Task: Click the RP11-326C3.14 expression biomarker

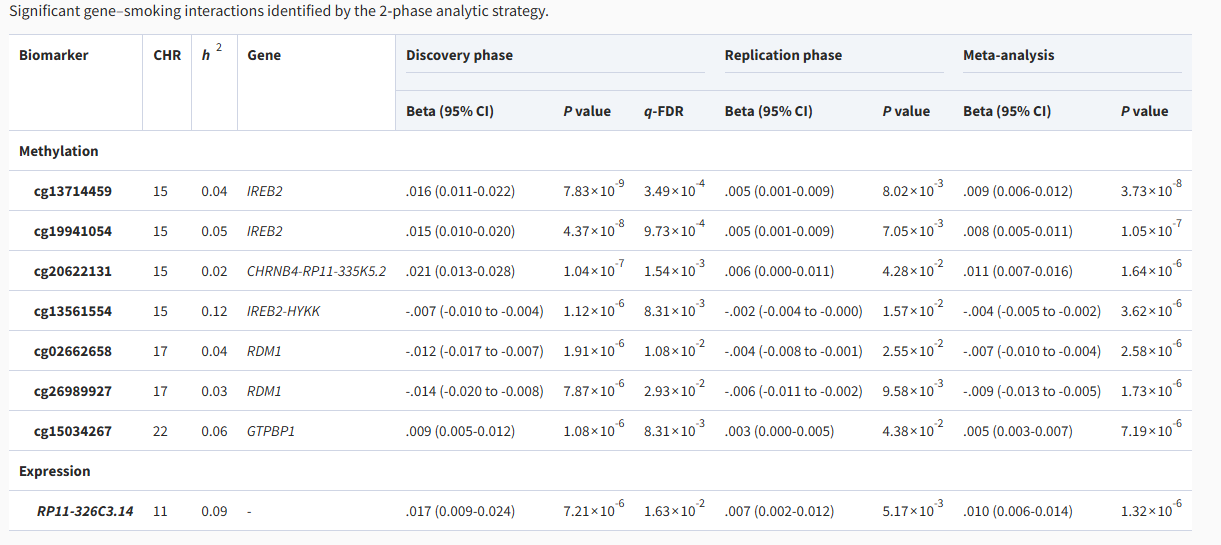Action: click(85, 511)
